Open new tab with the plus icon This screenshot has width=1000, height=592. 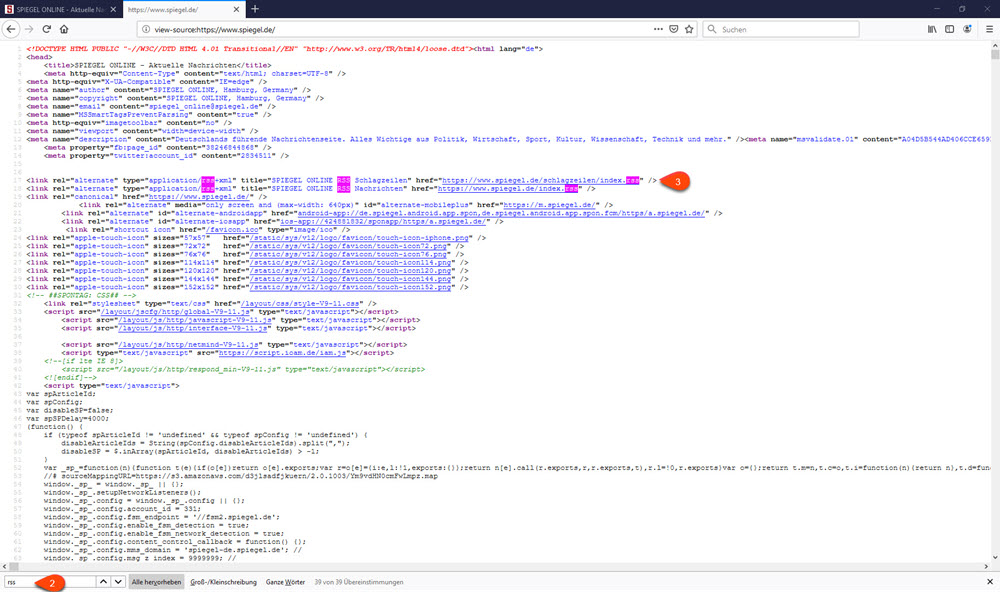tap(255, 9)
